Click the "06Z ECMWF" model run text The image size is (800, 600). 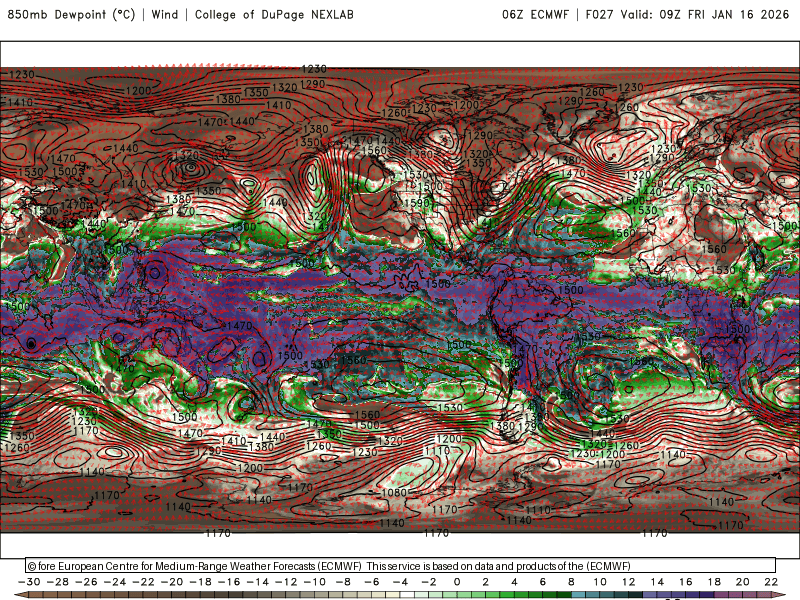point(535,14)
